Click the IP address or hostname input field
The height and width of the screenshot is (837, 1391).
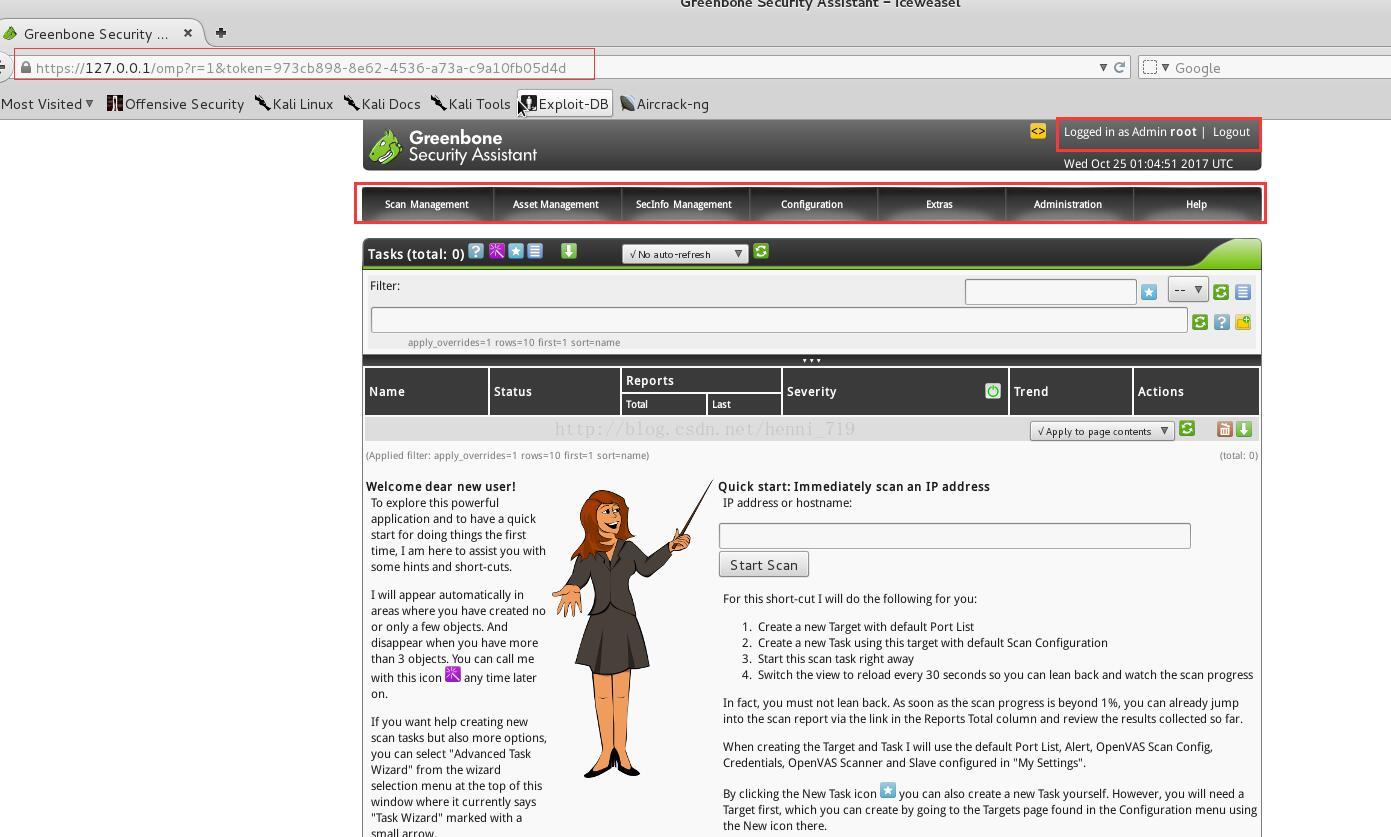pos(955,535)
